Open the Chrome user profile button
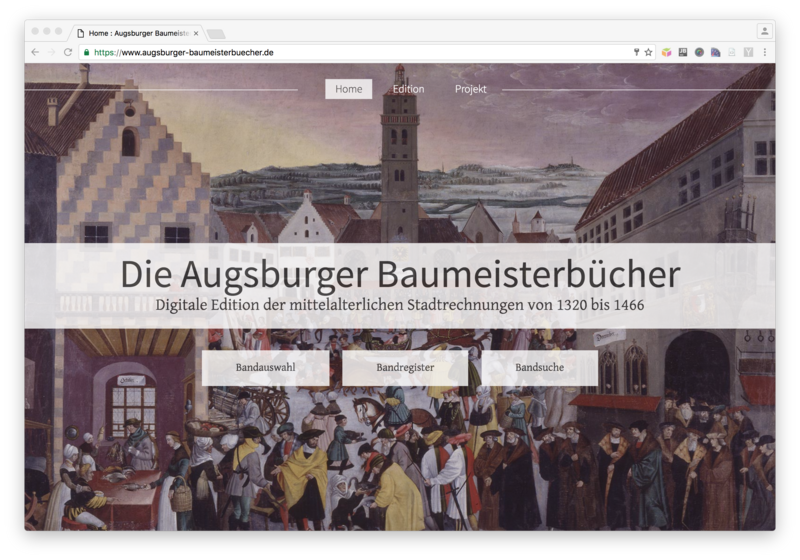This screenshot has height=560, width=800. coord(764,31)
